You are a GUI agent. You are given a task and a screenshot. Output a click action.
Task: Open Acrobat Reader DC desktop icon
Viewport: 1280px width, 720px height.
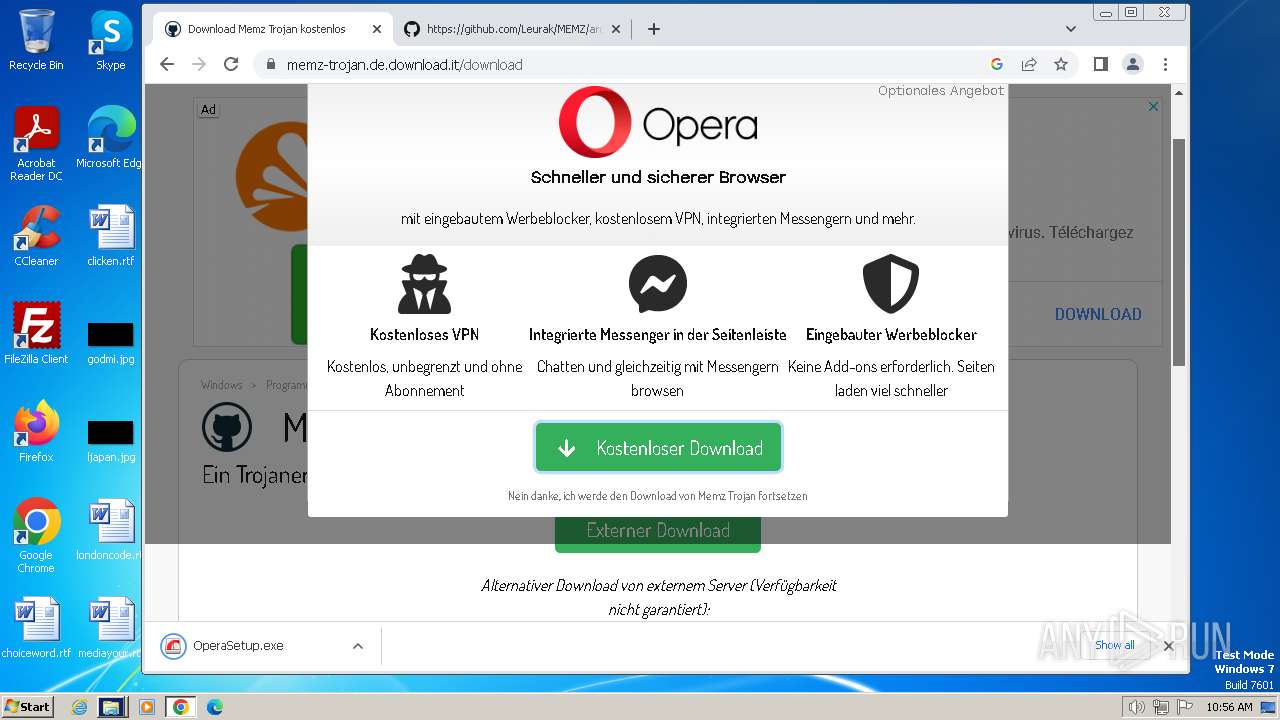pos(36,144)
